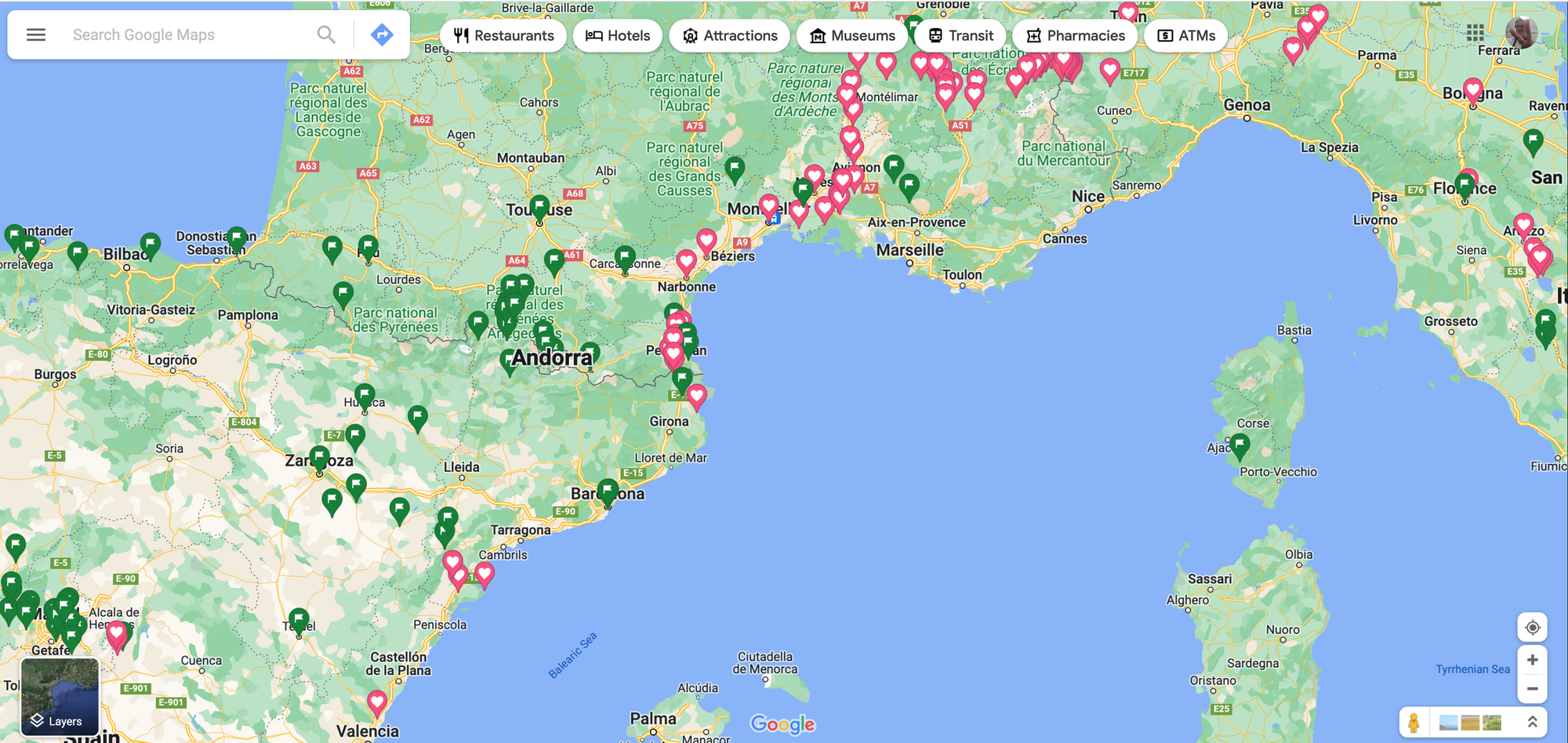Switch map type via Layers thumbnail
This screenshot has height=743, width=1568.
(x=60, y=697)
